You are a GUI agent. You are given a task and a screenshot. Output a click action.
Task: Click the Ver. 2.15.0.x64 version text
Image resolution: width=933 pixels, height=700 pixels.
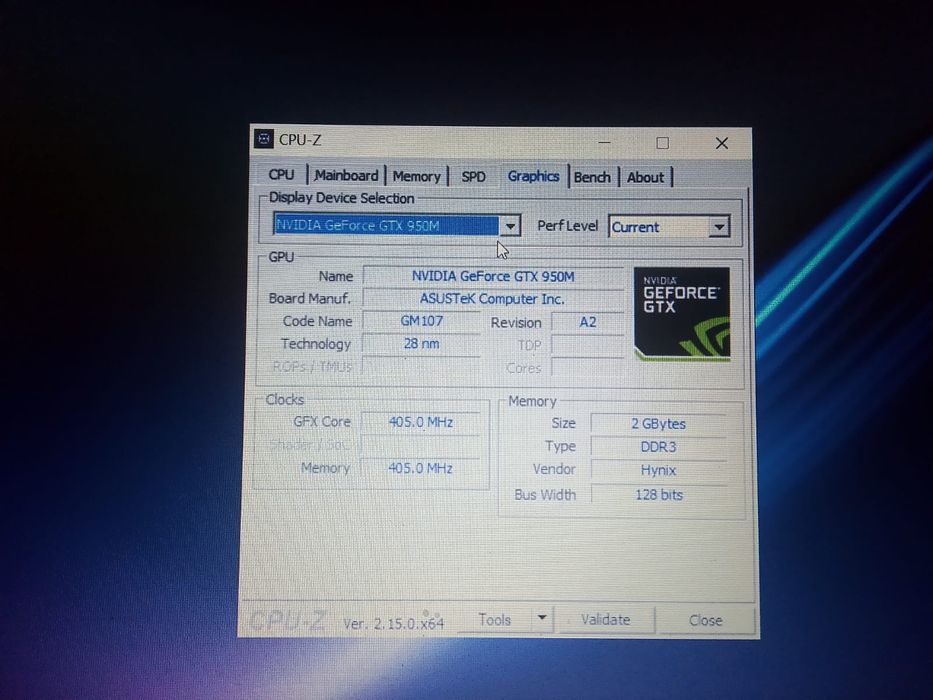coord(394,623)
